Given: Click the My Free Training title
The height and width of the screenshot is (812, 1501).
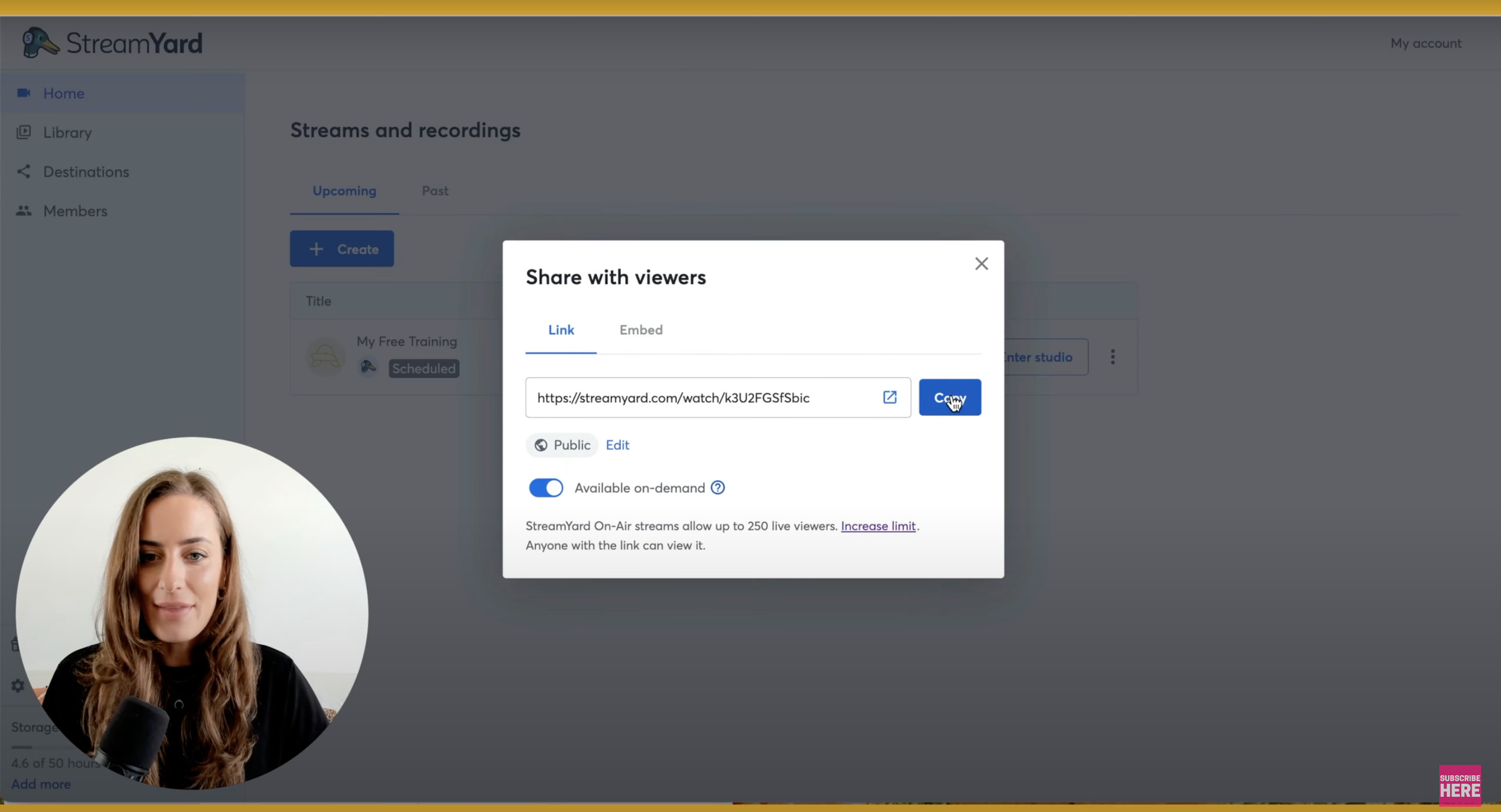Looking at the screenshot, I should click(406, 341).
